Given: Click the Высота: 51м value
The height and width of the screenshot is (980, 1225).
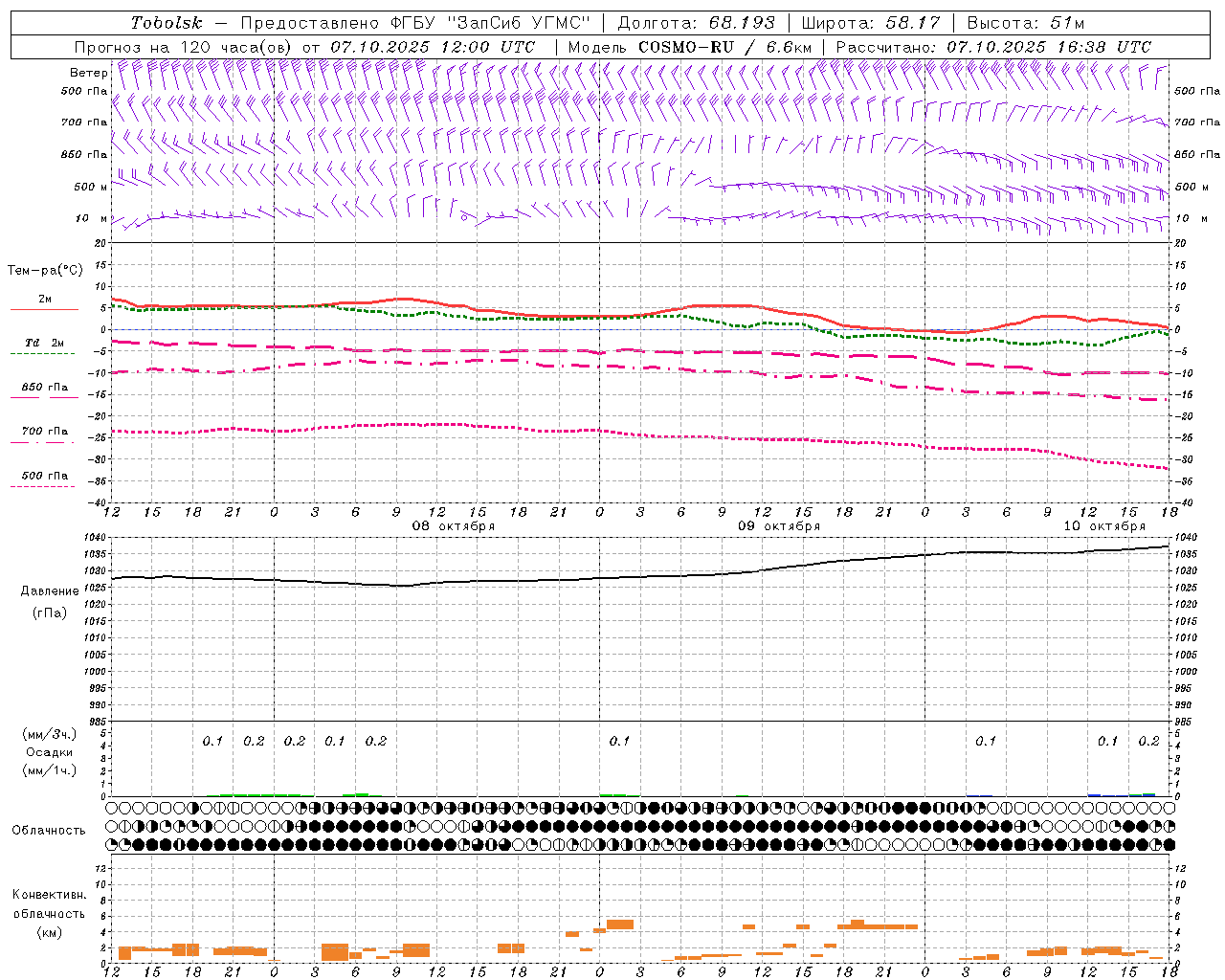Looking at the screenshot, I should coord(1026,23).
